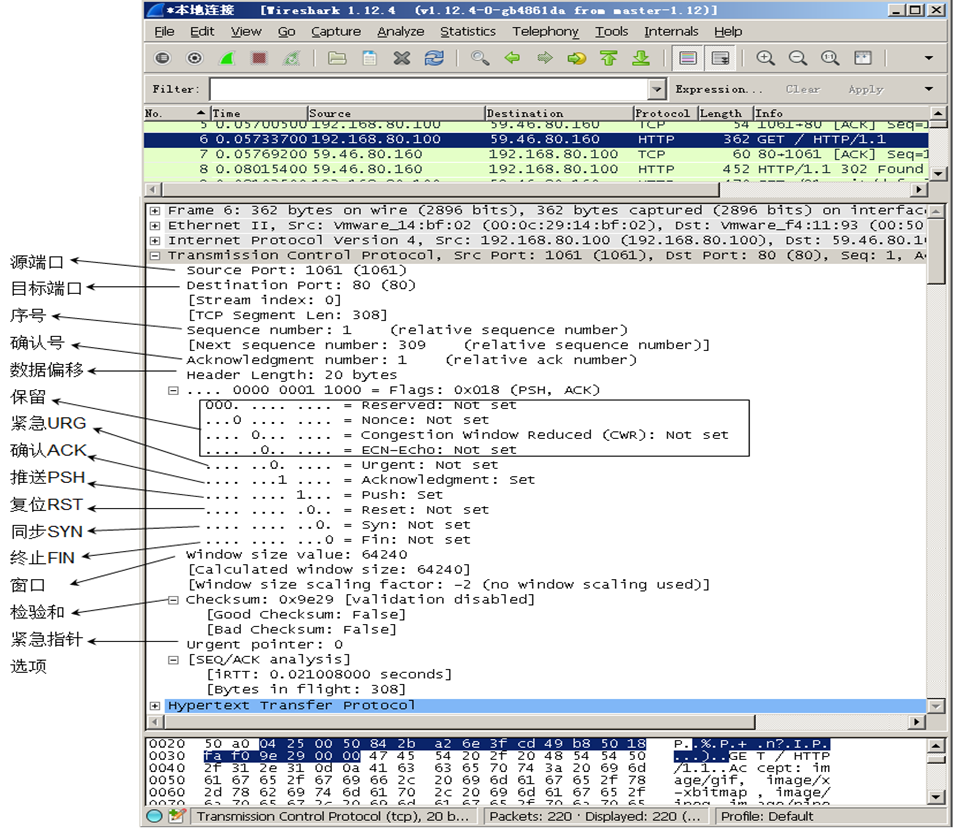Sort packets by No. column
The height and width of the screenshot is (830, 956).
tap(177, 113)
